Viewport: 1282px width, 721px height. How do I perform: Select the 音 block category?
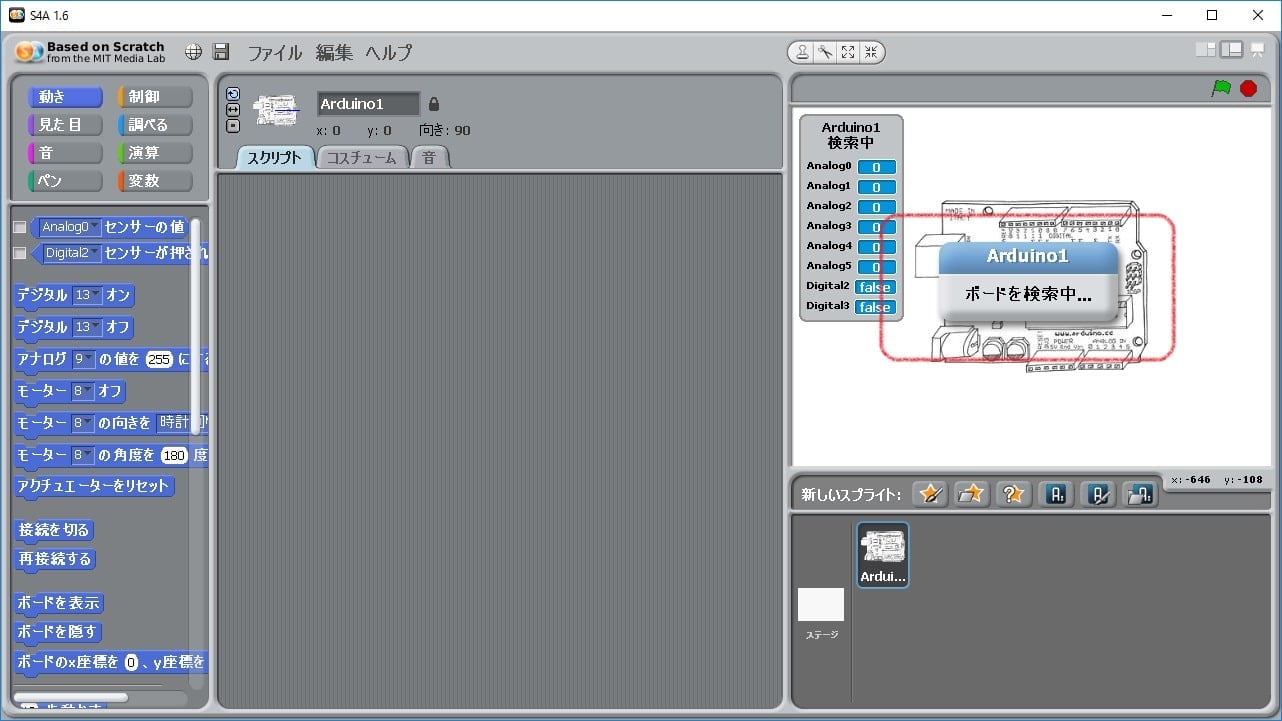(x=65, y=153)
